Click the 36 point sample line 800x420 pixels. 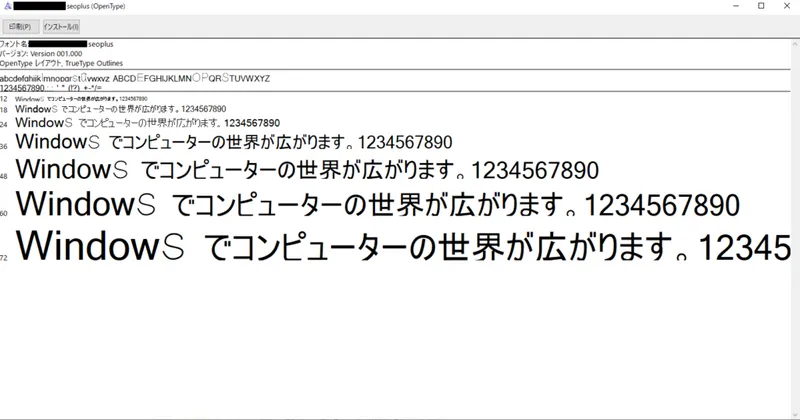tap(234, 142)
